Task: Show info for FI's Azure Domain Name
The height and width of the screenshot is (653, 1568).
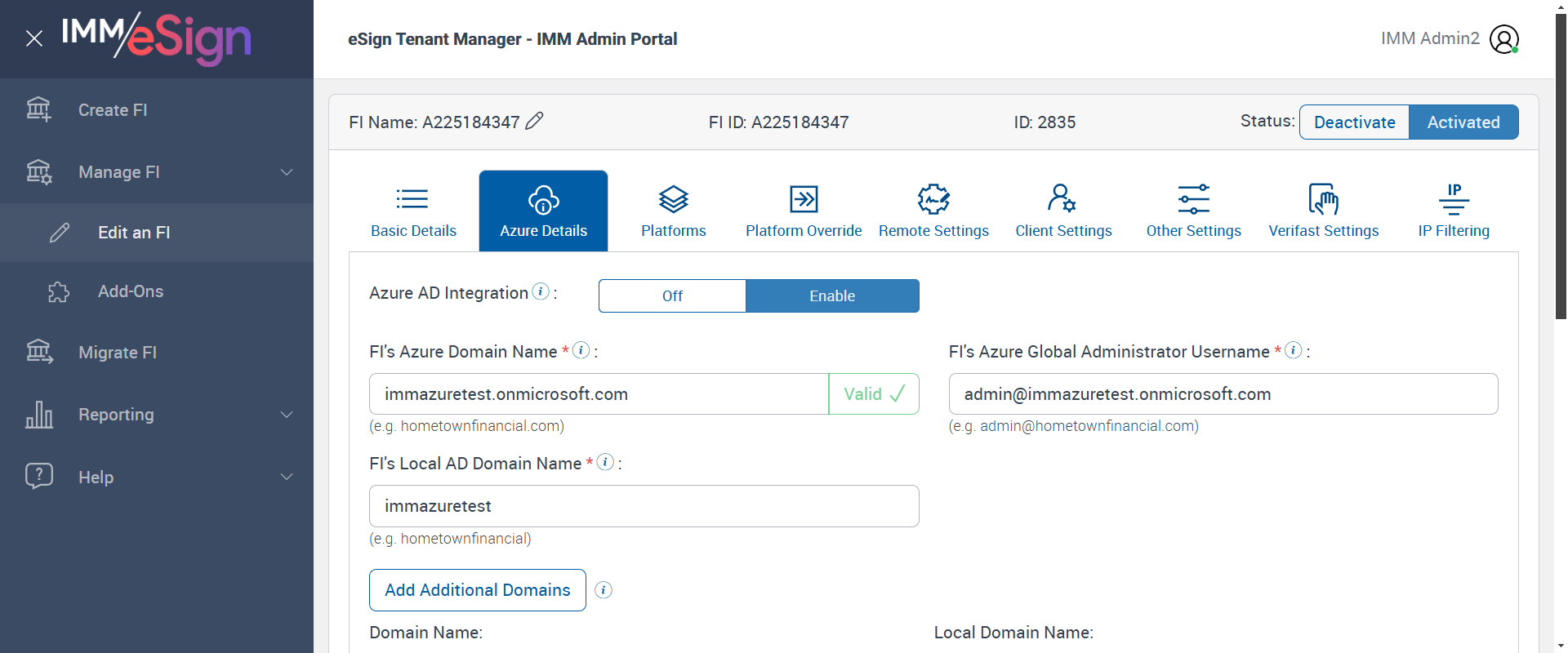Action: pos(581,350)
